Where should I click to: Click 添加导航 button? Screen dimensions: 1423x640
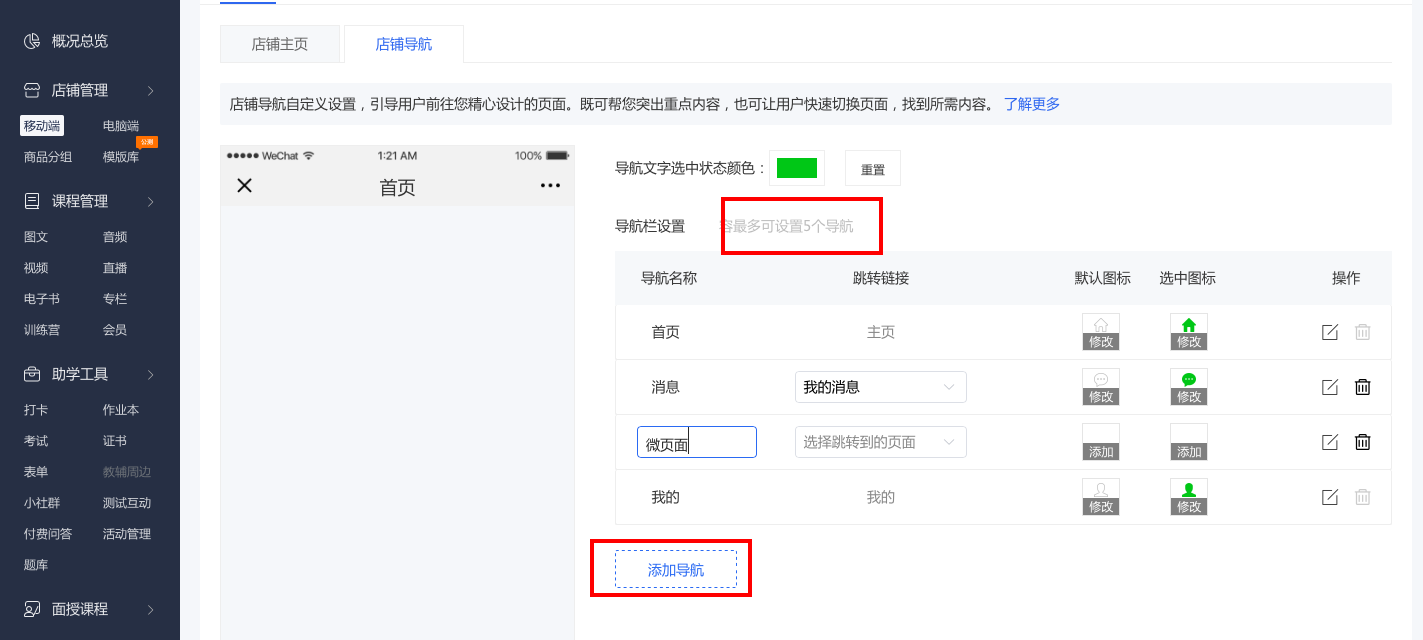[x=676, y=569]
